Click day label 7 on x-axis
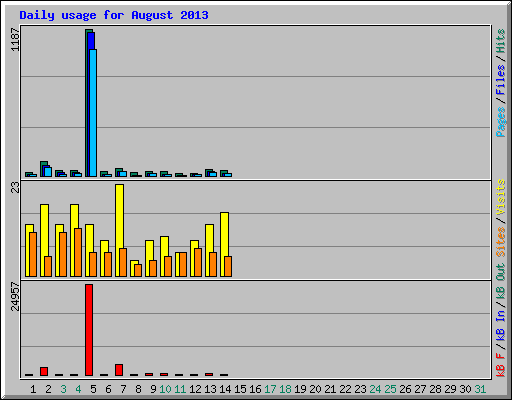This screenshot has width=512, height=400. pos(123,389)
